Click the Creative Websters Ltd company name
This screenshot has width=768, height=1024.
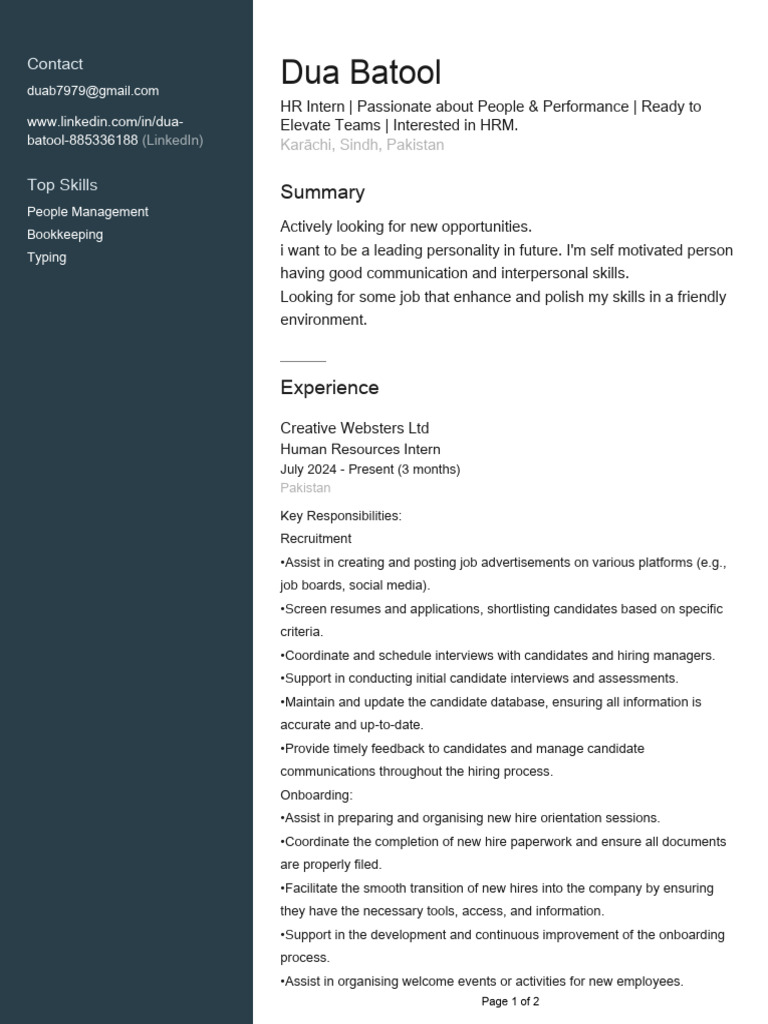354,428
